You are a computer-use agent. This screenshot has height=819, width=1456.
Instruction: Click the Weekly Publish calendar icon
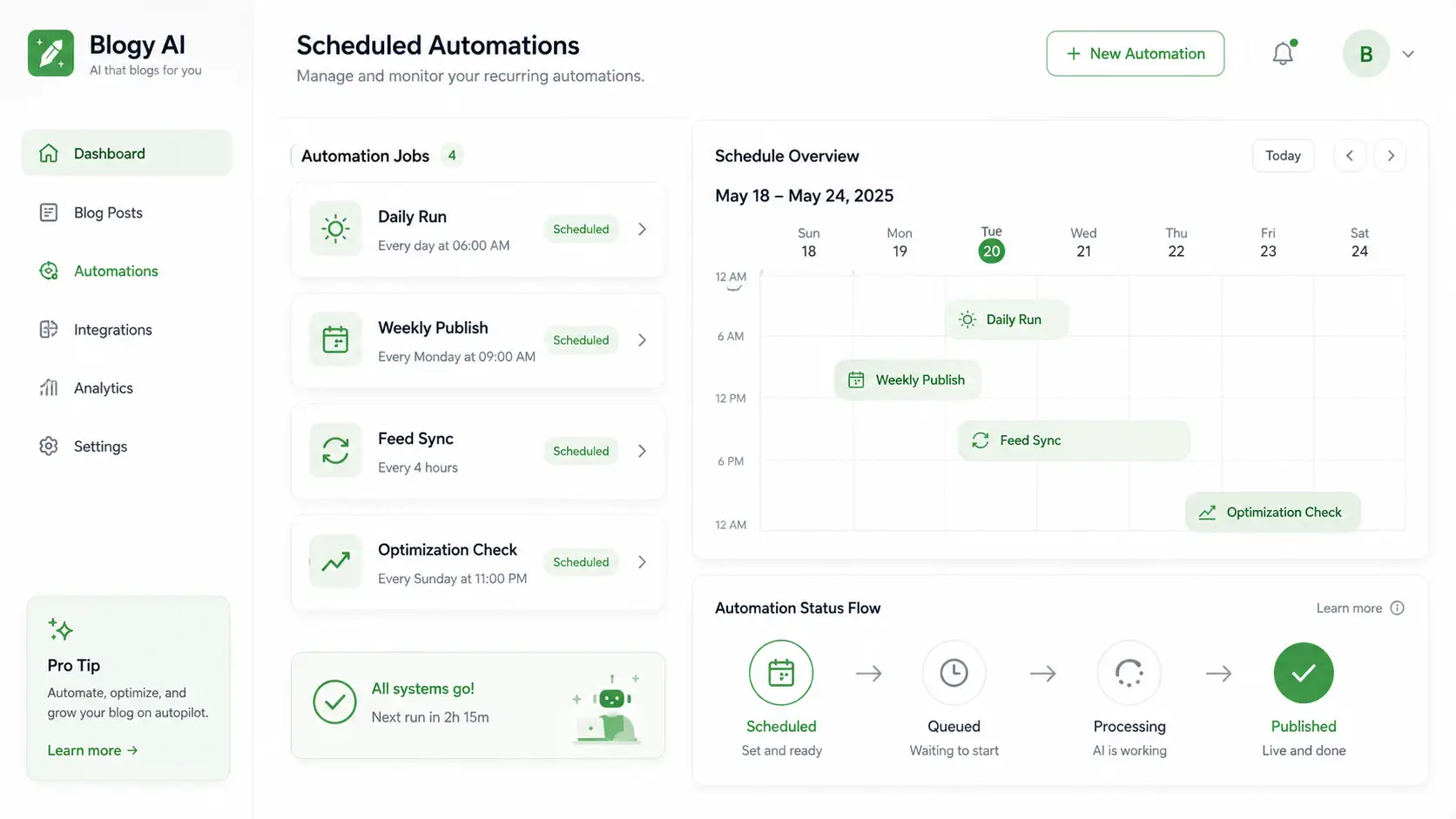tap(335, 339)
